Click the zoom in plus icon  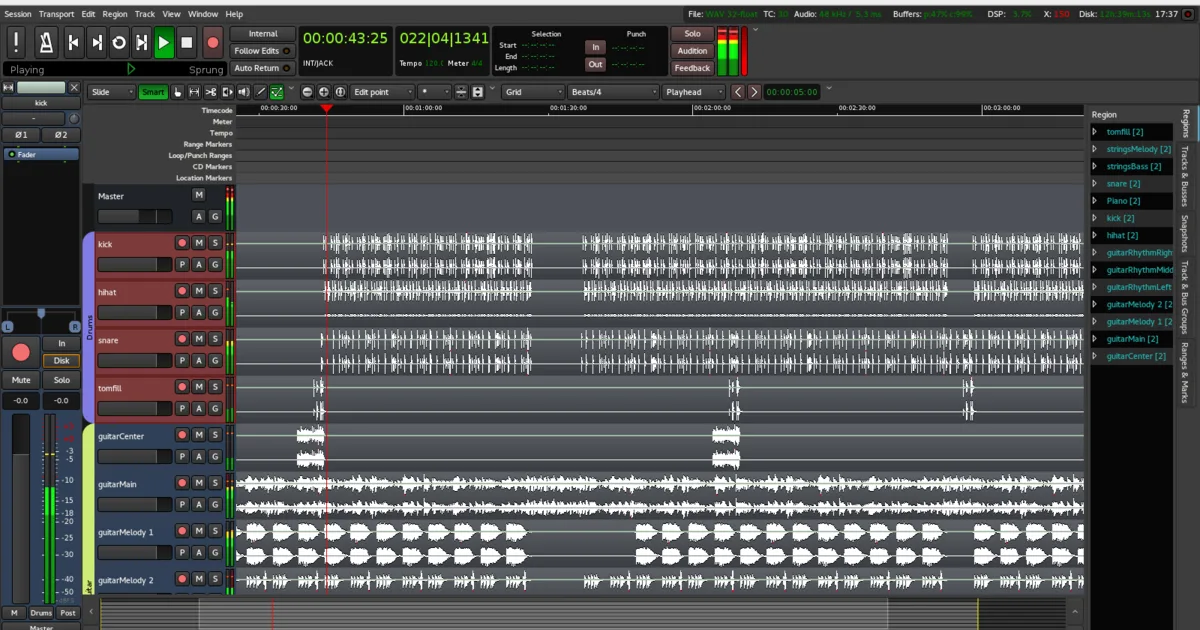323,92
